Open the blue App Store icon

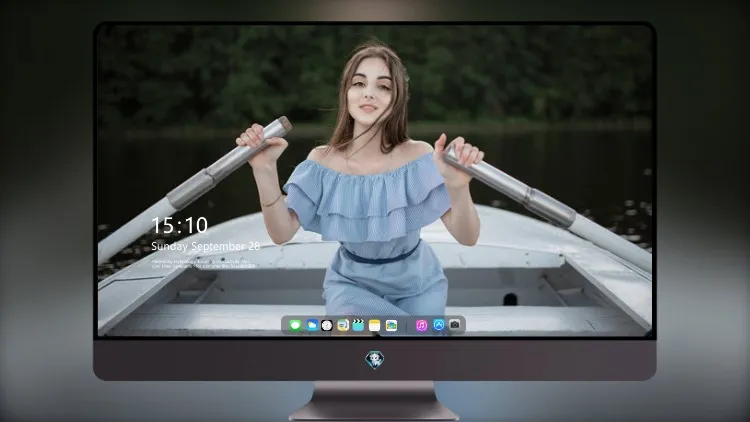pos(439,325)
